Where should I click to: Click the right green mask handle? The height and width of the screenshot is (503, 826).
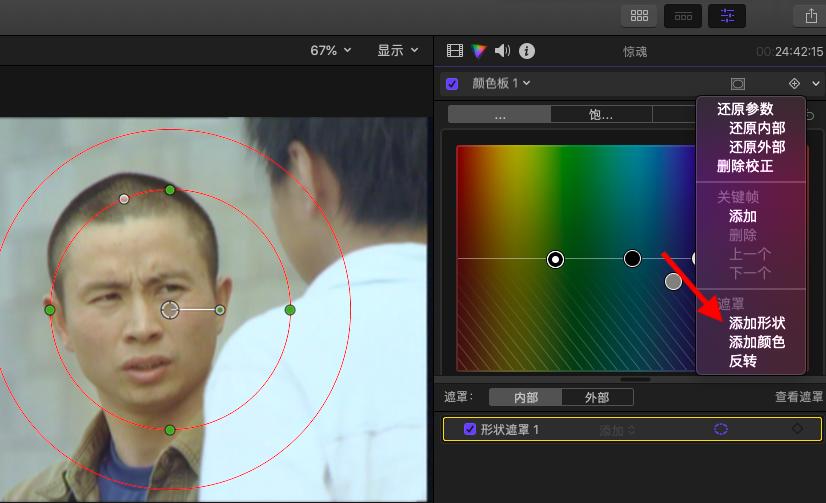coord(290,310)
